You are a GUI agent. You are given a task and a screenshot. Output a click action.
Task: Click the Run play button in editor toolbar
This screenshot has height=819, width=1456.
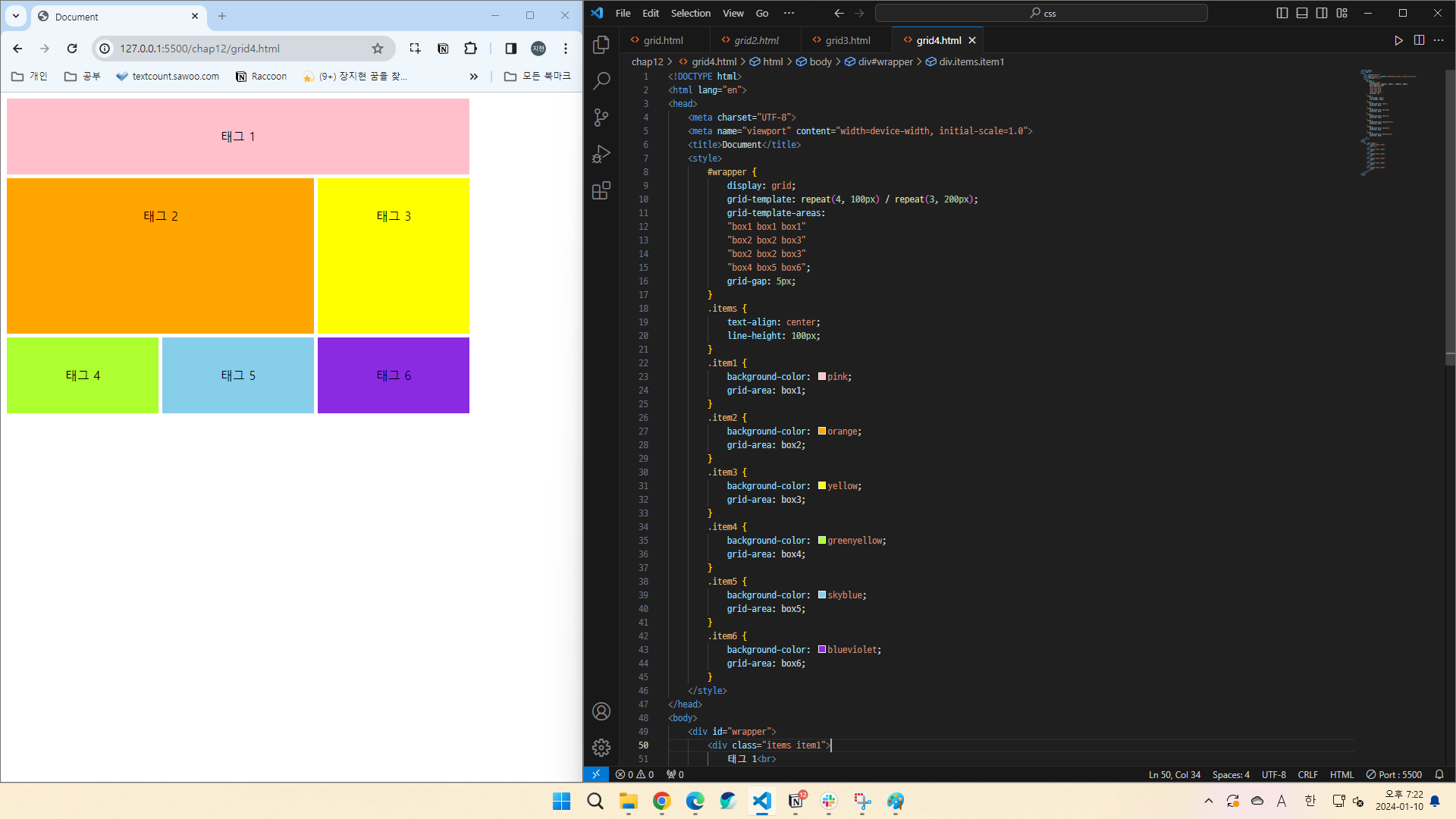click(x=1398, y=40)
